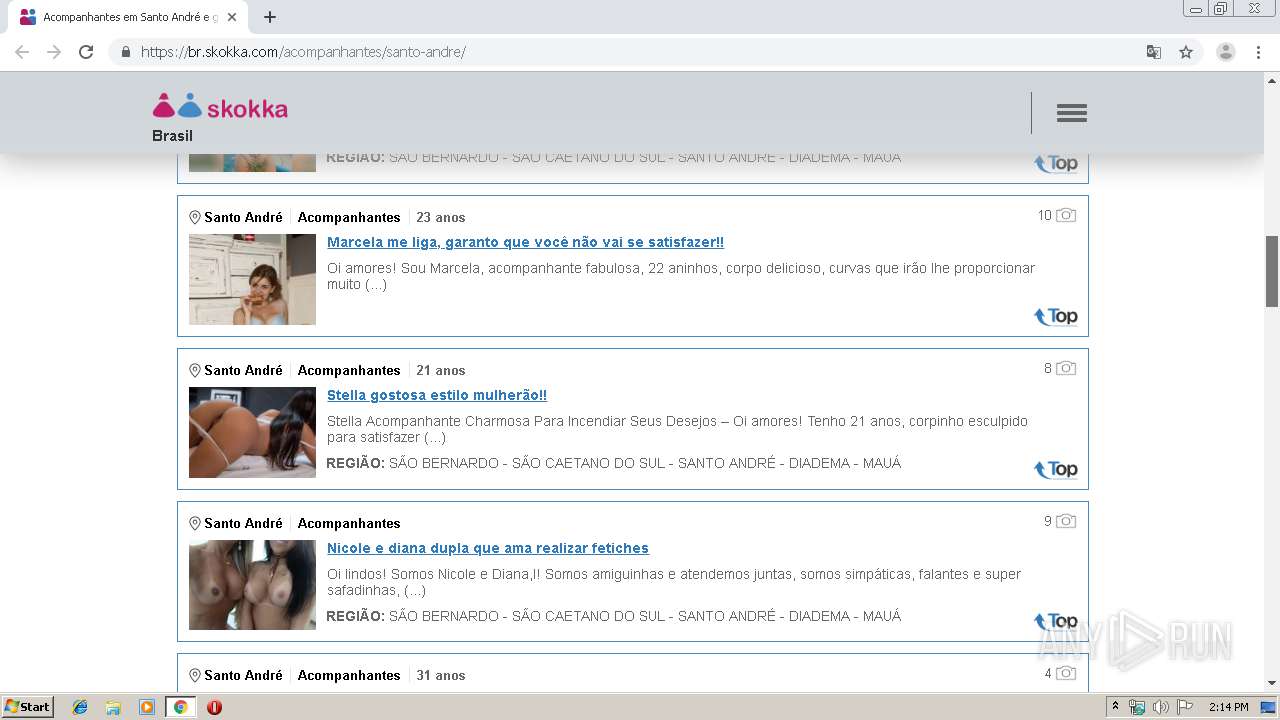Viewport: 1280px width, 720px height.
Task: Click the Top badge on Nicole e diana listing
Action: [1056, 622]
